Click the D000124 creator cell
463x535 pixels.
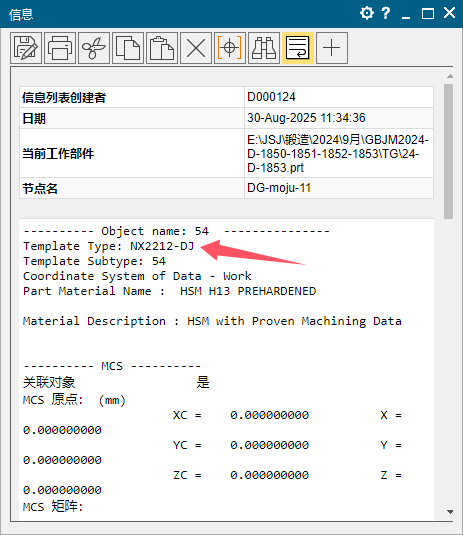pyautogui.click(x=339, y=97)
